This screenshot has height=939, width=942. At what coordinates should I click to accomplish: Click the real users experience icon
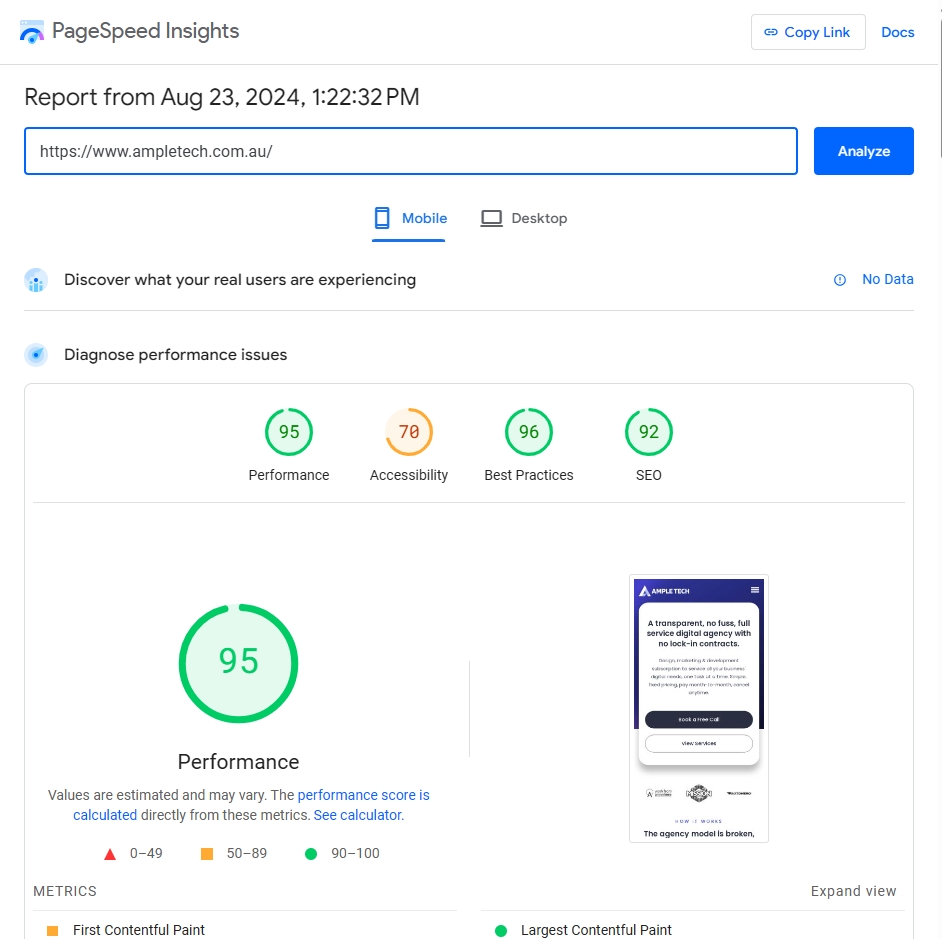(36, 280)
